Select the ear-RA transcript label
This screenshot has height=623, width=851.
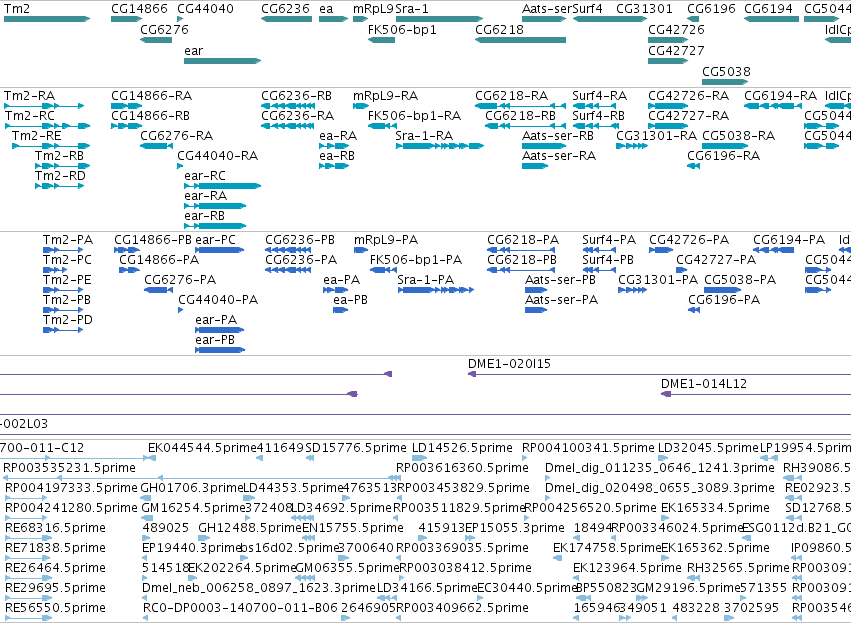pos(205,196)
